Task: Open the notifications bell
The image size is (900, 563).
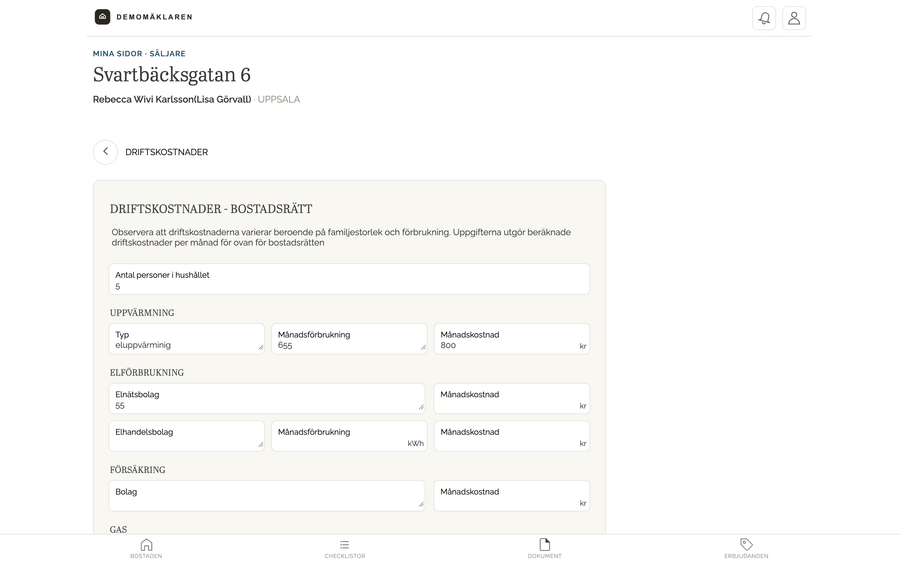Action: coord(764,18)
